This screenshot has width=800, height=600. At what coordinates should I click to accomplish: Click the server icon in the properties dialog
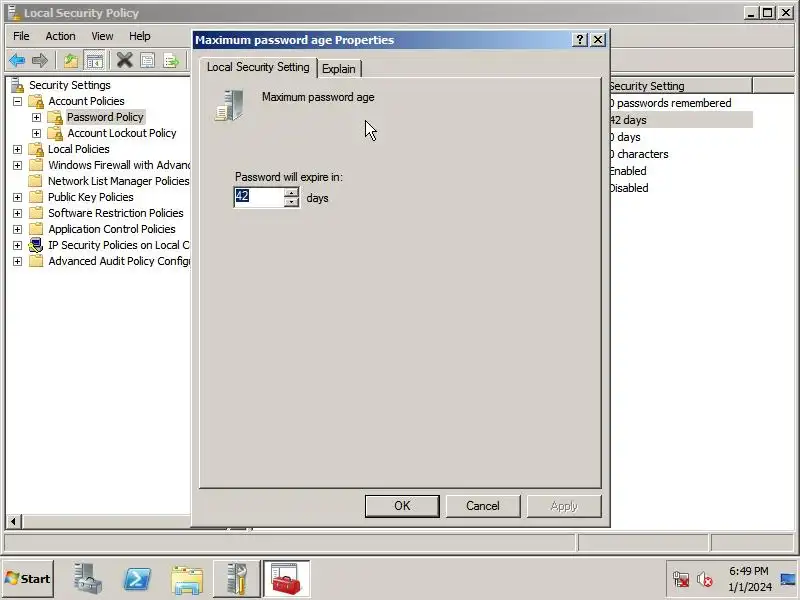[230, 106]
